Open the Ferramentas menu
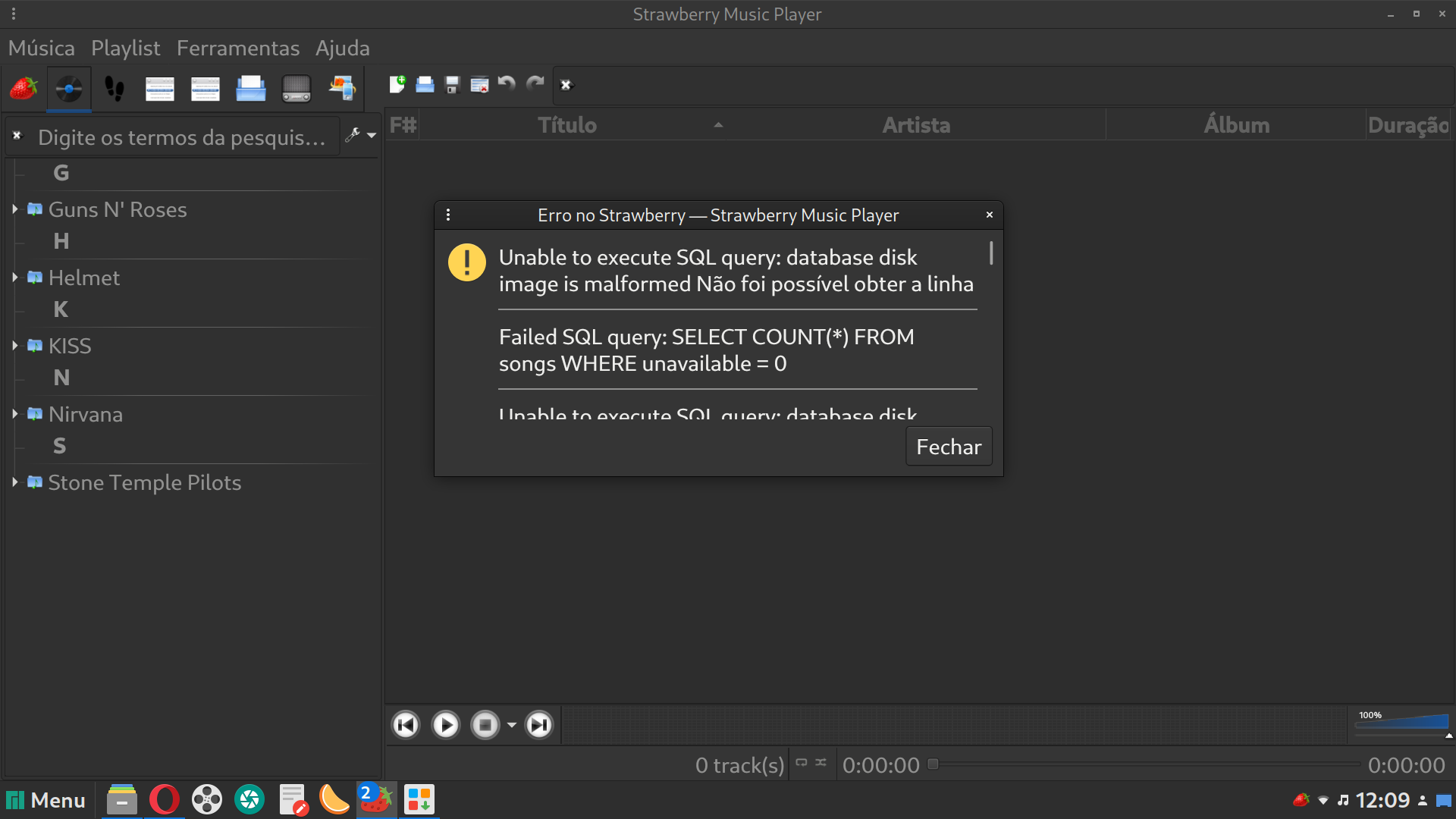Screen dimensions: 1456x819 coord(238,48)
